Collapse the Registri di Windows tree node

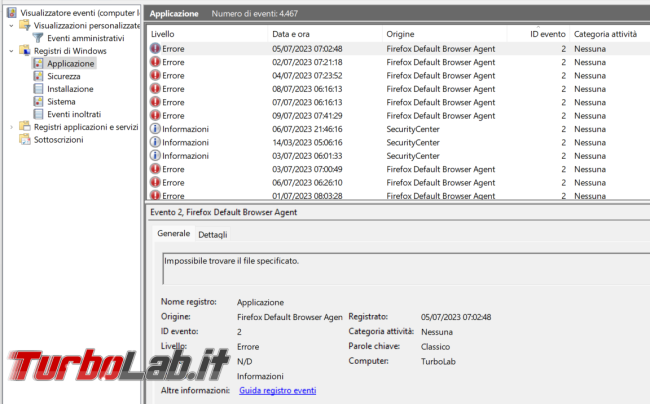click(x=11, y=51)
